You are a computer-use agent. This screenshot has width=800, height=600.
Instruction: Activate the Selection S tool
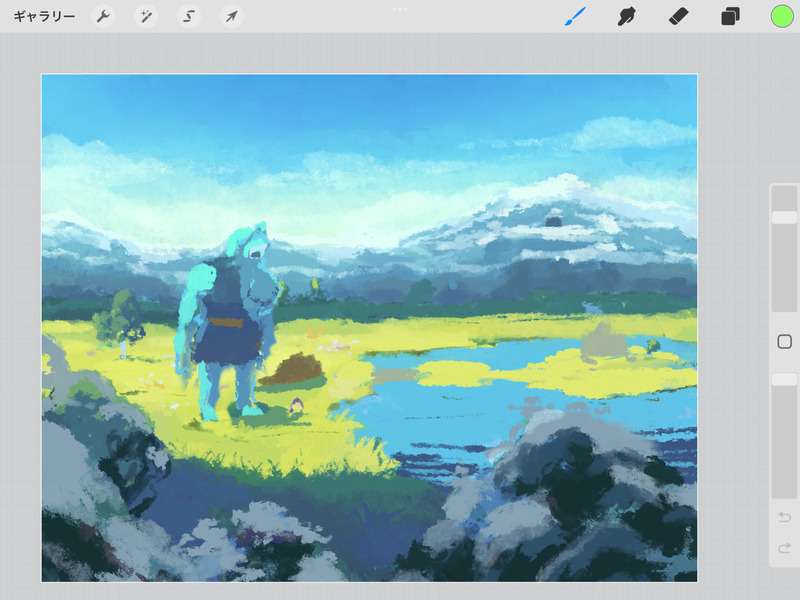[189, 16]
